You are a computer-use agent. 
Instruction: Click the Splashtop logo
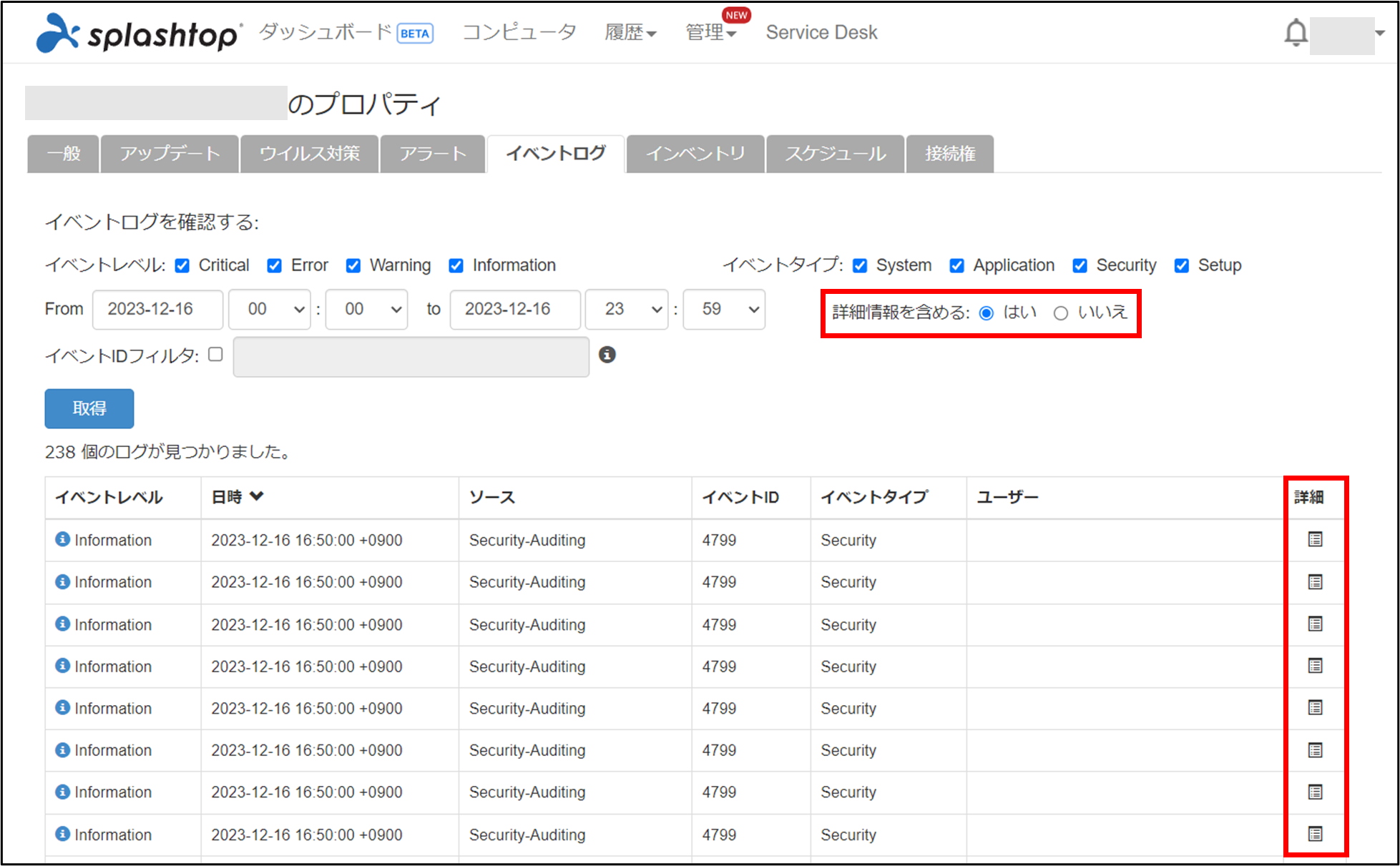point(139,33)
